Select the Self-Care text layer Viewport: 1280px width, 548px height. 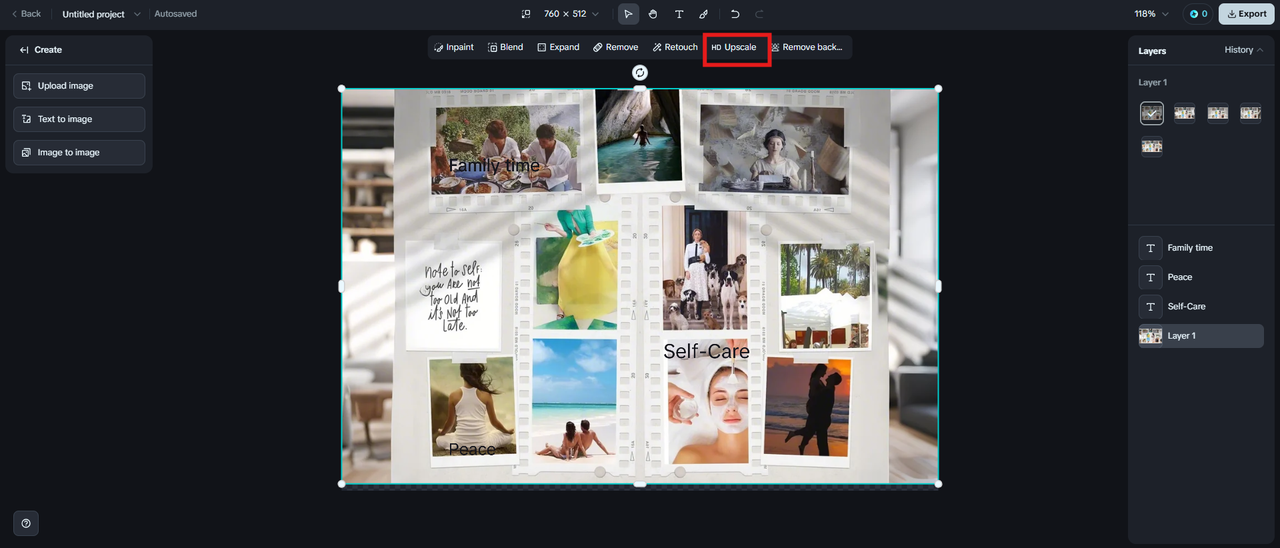pos(1201,306)
